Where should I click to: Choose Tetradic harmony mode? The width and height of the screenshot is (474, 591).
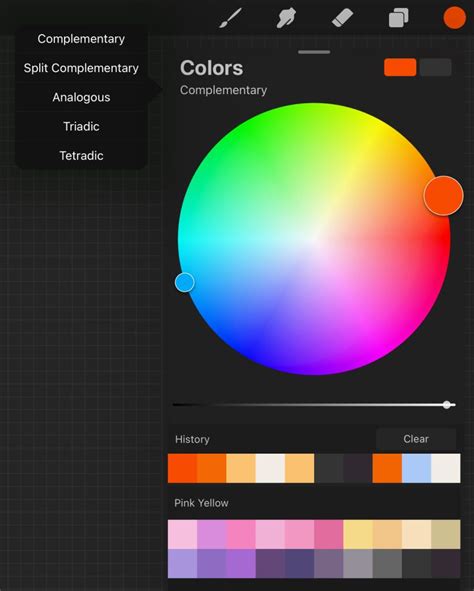[81, 155]
